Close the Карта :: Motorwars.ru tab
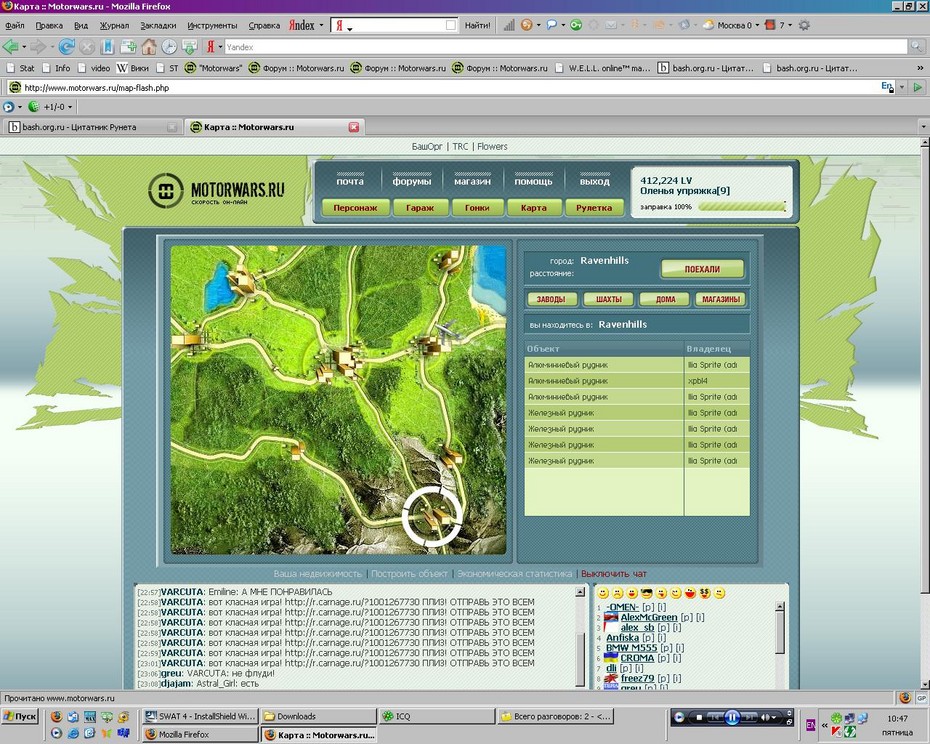The width and height of the screenshot is (930, 744). tap(353, 127)
